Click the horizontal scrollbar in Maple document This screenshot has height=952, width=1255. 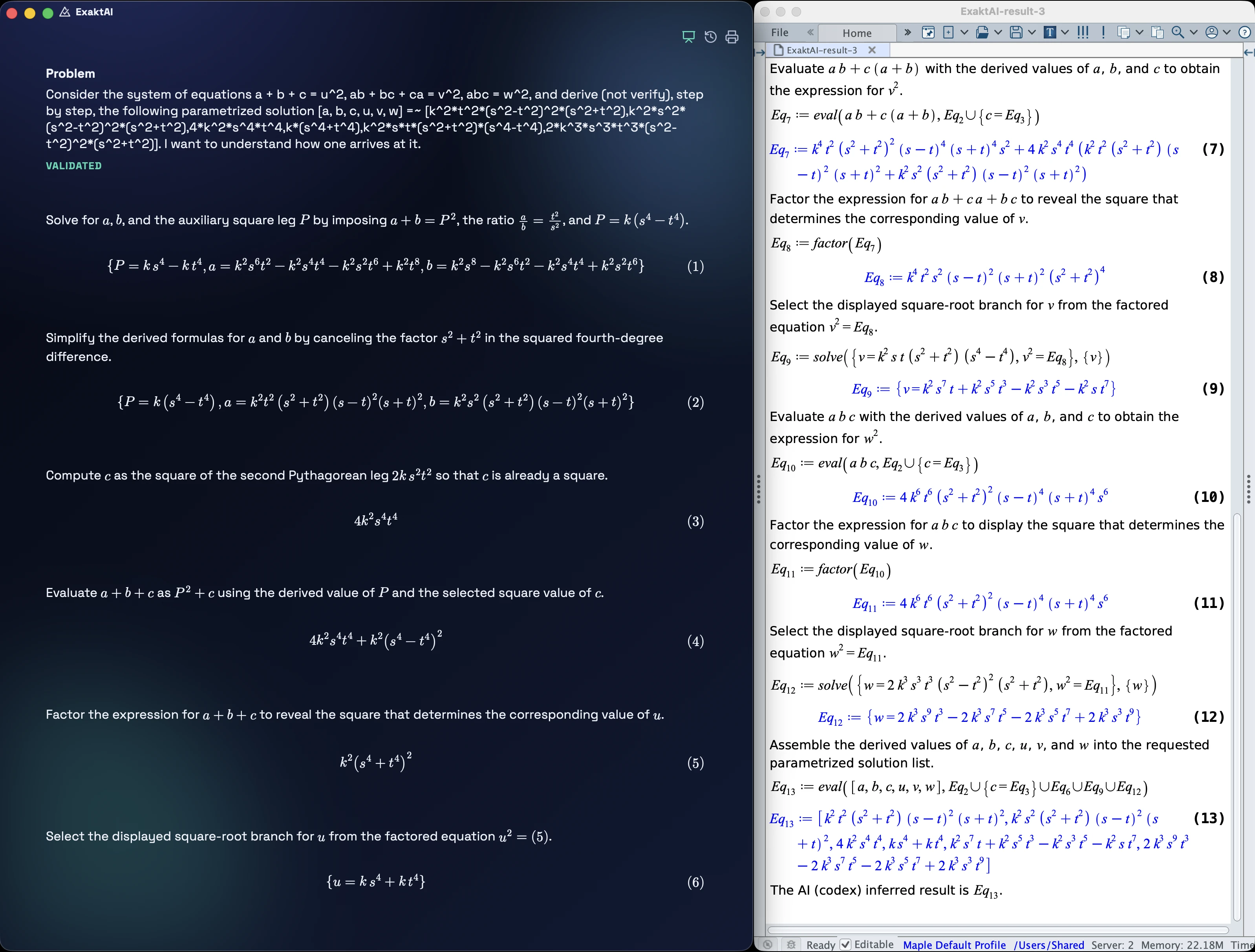click(998, 930)
